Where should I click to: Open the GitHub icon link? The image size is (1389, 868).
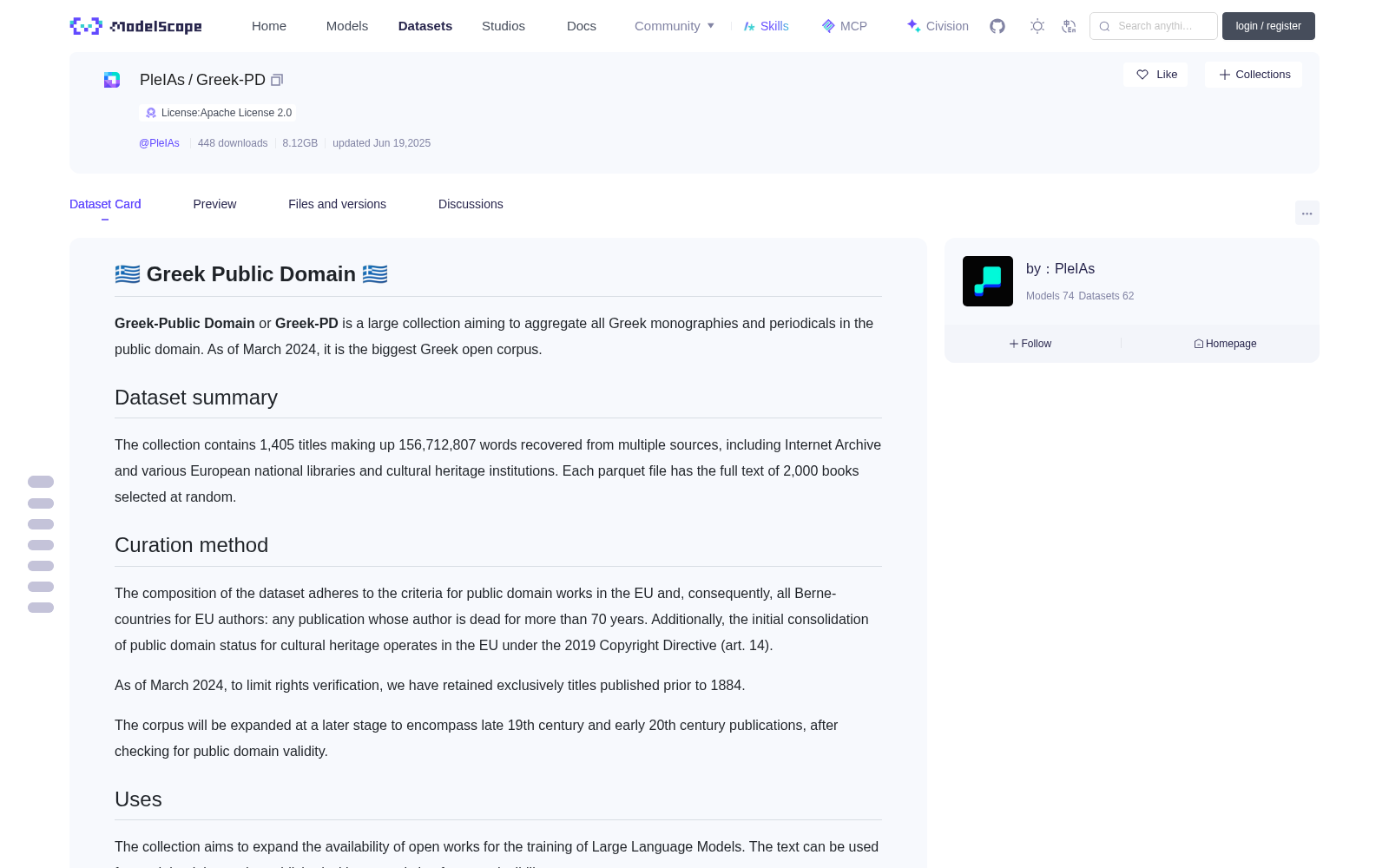click(x=997, y=26)
